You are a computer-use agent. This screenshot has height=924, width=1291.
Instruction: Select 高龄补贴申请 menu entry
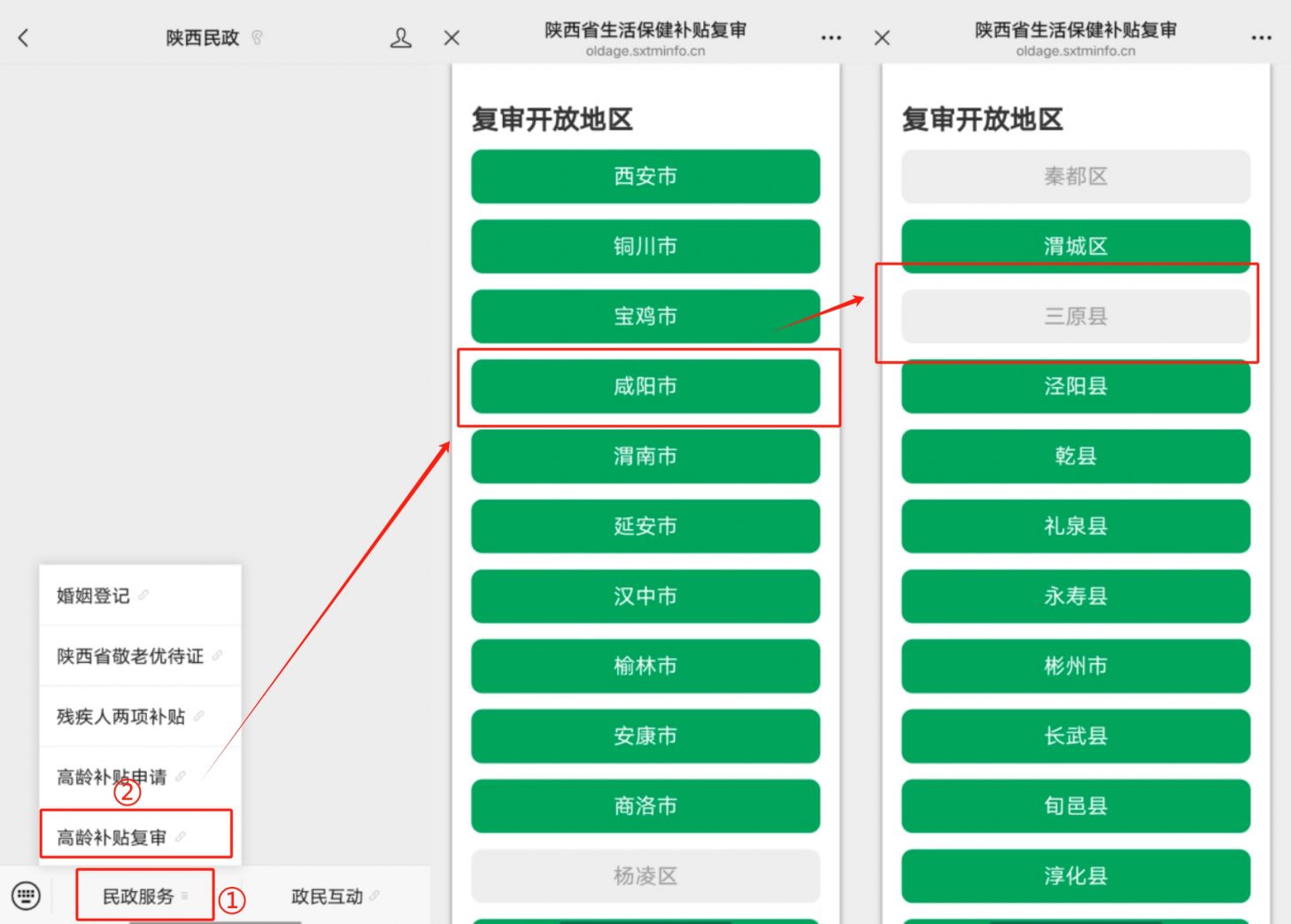tap(140, 777)
